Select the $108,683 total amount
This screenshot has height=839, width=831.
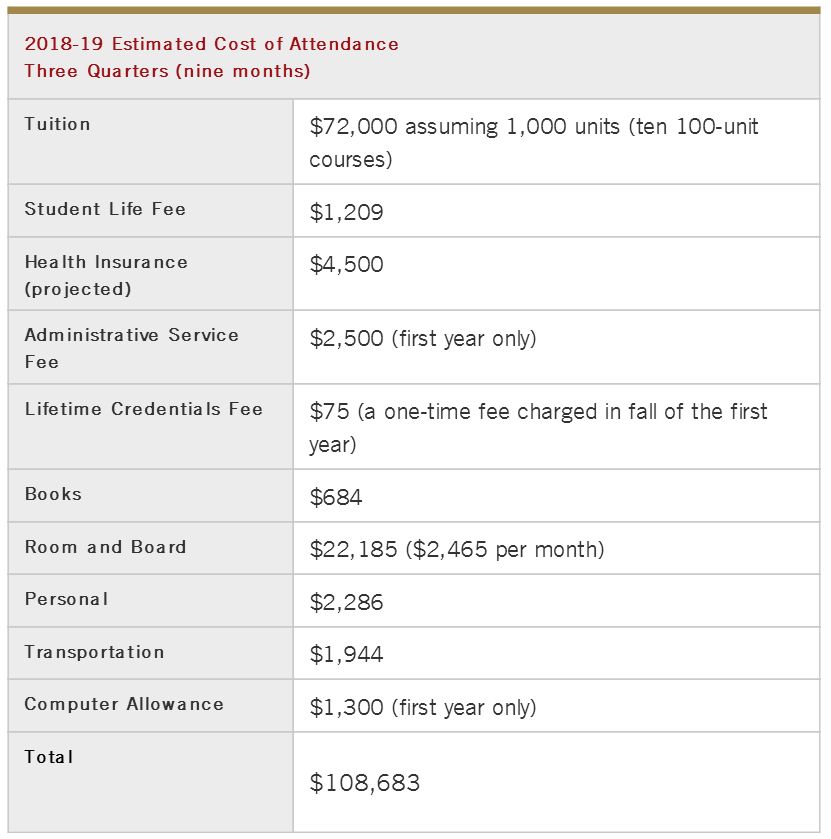coord(365,783)
